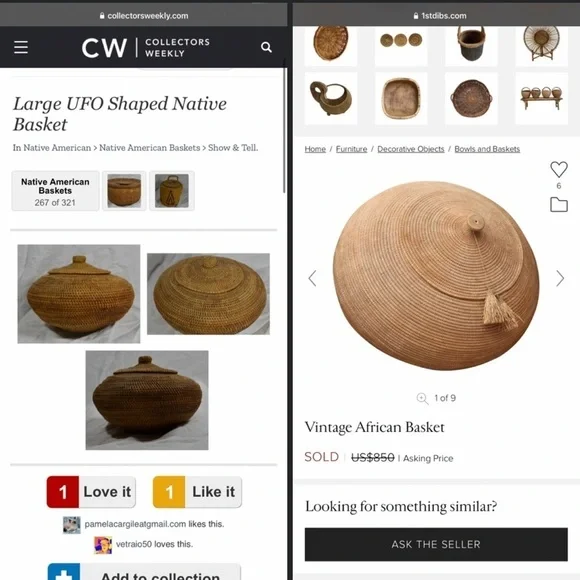Image resolution: width=580 pixels, height=580 pixels.
Task: Toggle the red Love it button
Action: 91,492
